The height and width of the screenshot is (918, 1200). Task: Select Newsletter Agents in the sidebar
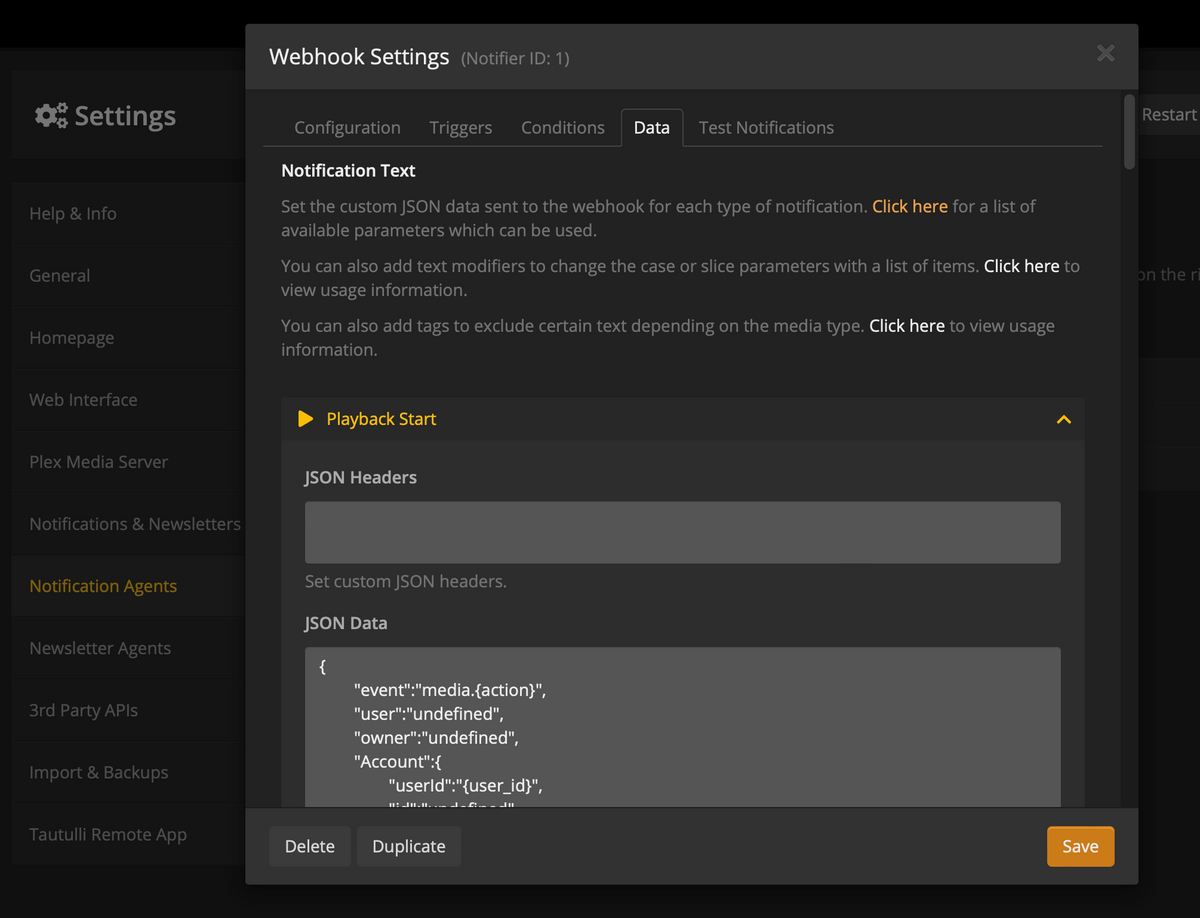[100, 648]
